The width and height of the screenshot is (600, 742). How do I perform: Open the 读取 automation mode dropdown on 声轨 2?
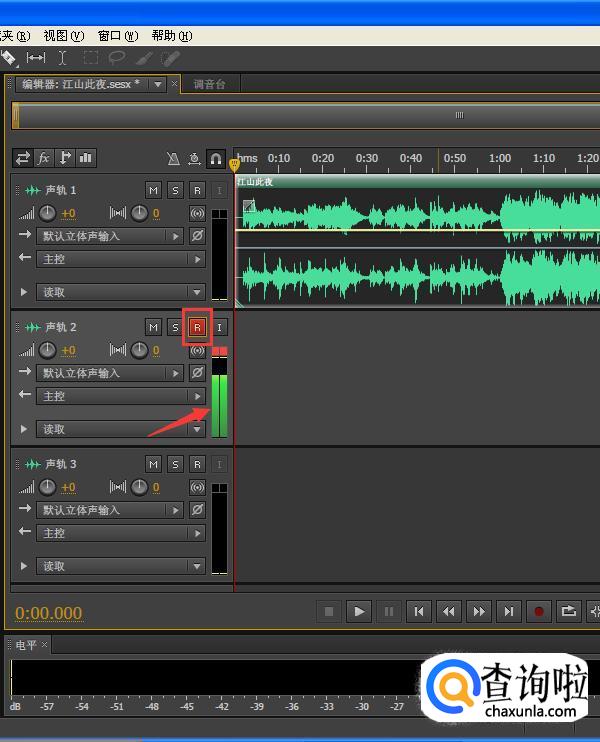coord(122,429)
